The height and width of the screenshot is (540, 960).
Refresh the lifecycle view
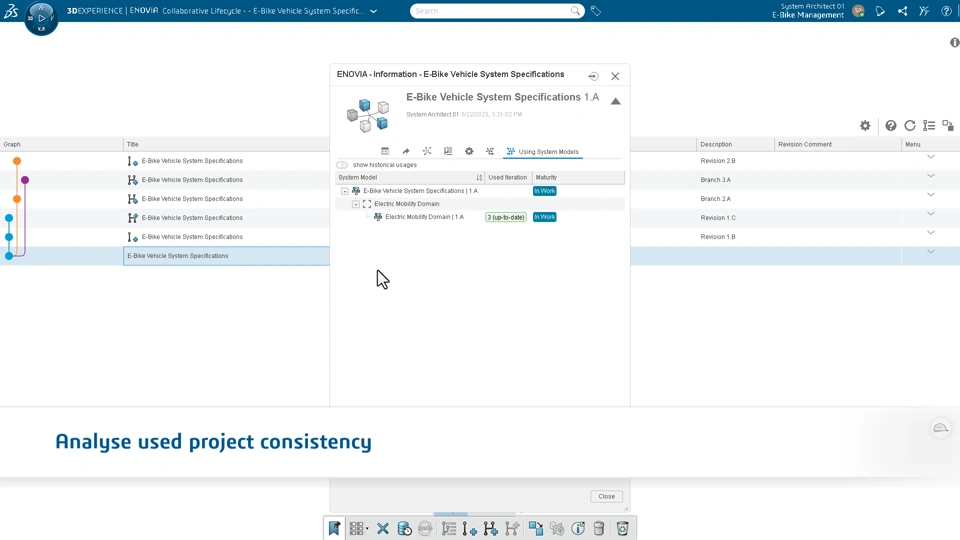[x=910, y=126]
